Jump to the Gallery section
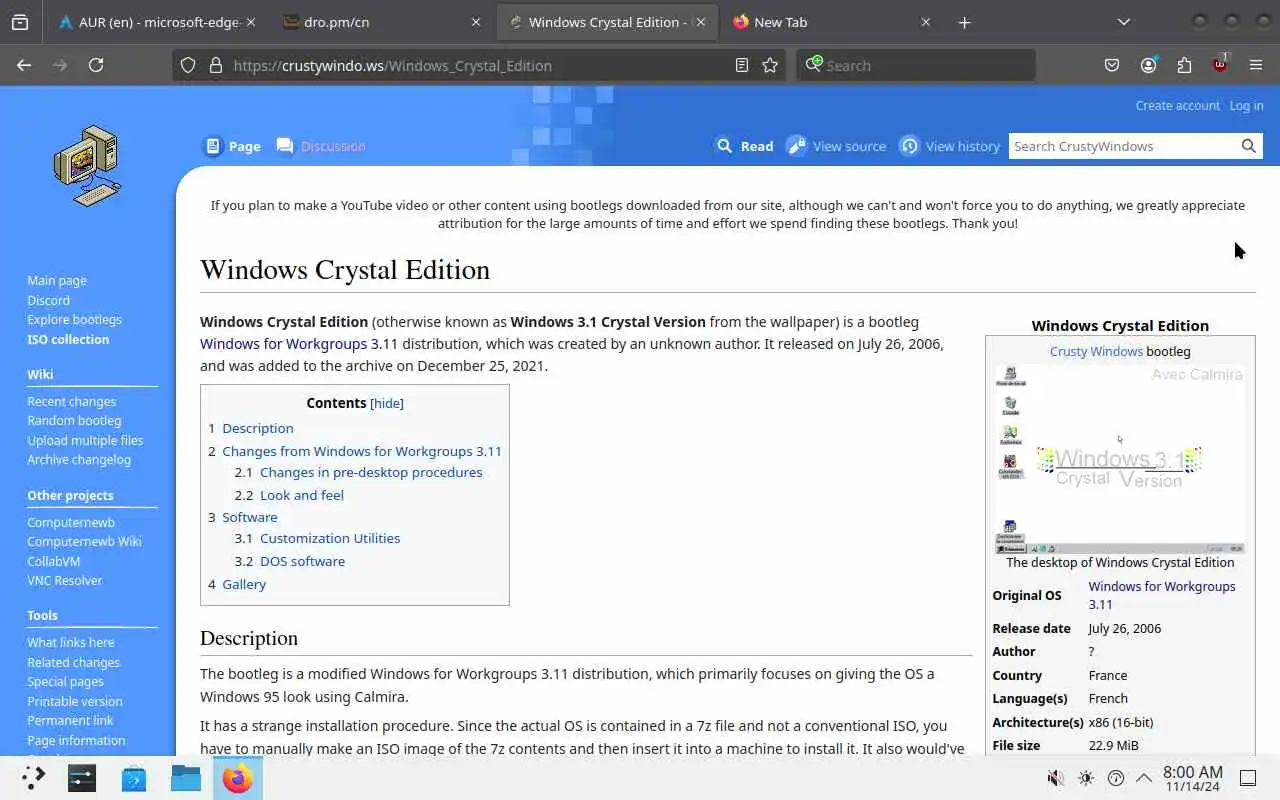The width and height of the screenshot is (1280, 800). [x=244, y=584]
